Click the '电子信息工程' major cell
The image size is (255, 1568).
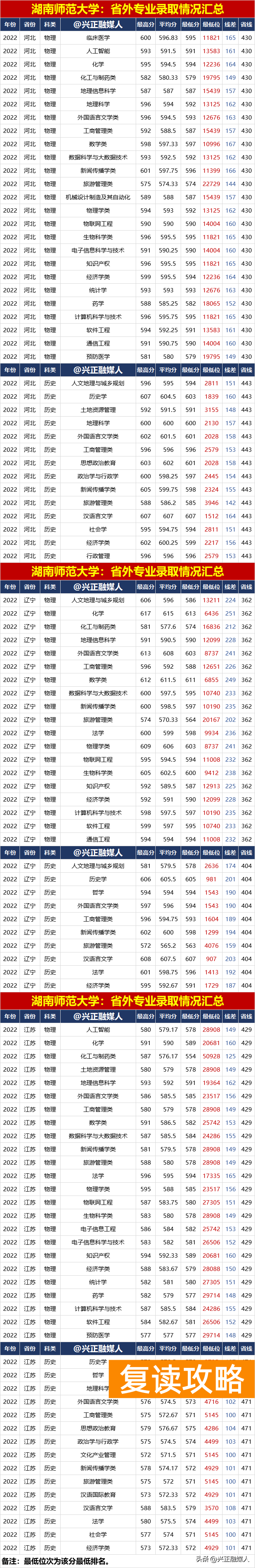(x=98, y=1228)
